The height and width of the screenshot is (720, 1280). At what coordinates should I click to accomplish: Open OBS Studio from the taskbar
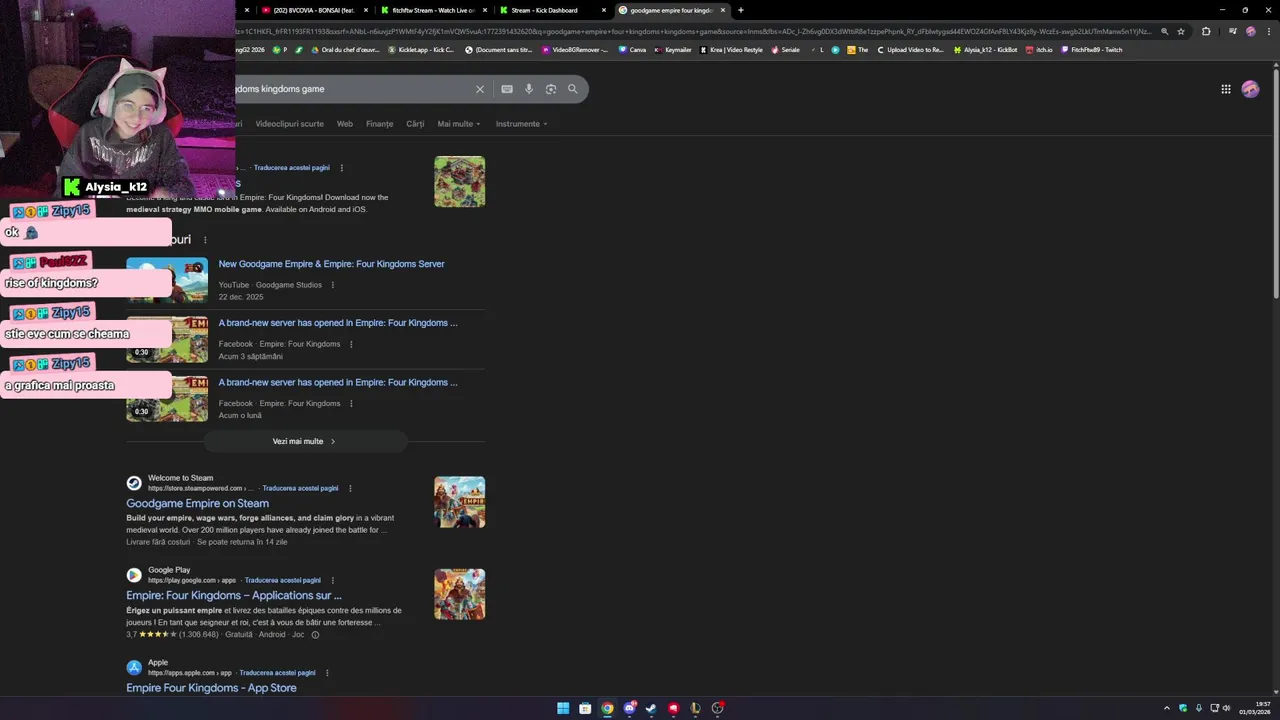click(x=717, y=708)
